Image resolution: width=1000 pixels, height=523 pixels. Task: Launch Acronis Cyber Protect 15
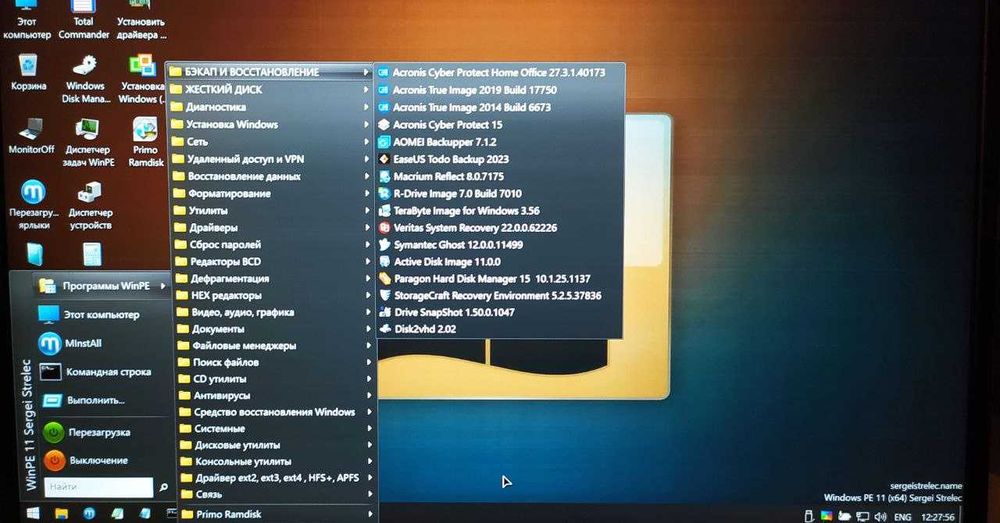[499, 124]
